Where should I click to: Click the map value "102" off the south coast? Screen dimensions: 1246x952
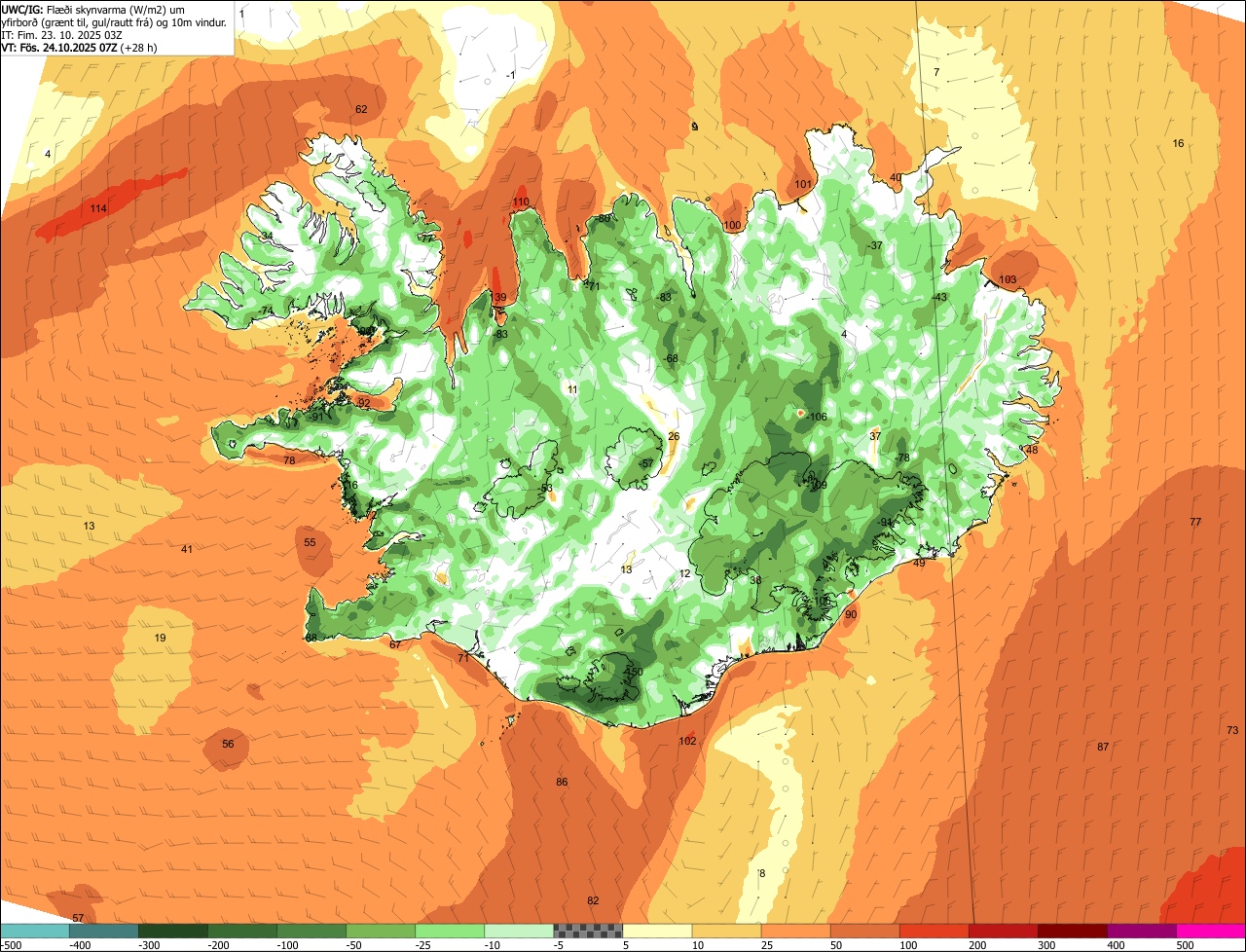pos(687,742)
